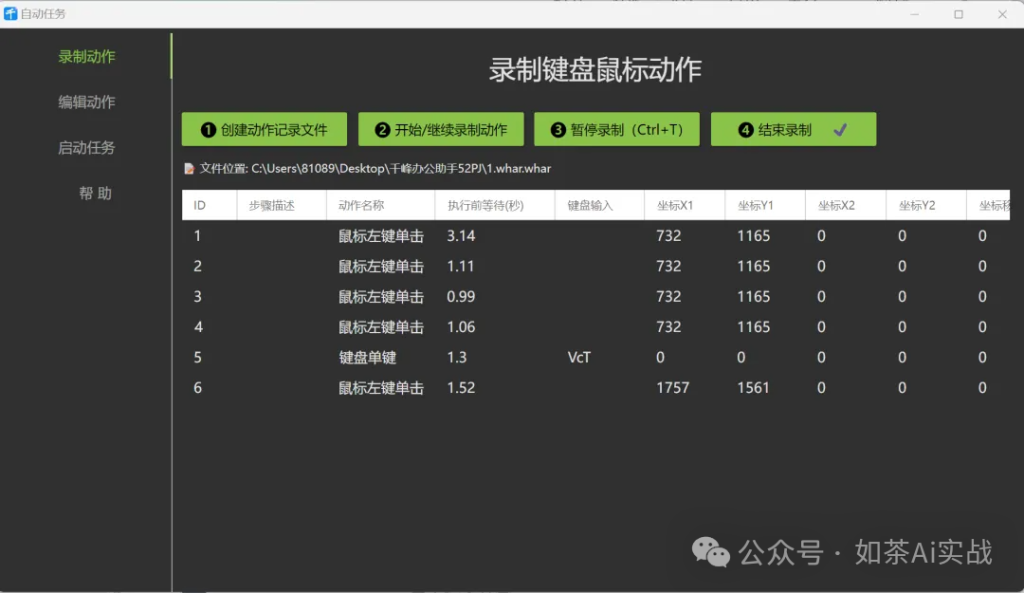
Task: Click Y1 value 1561 in row 6
Action: (x=754, y=388)
